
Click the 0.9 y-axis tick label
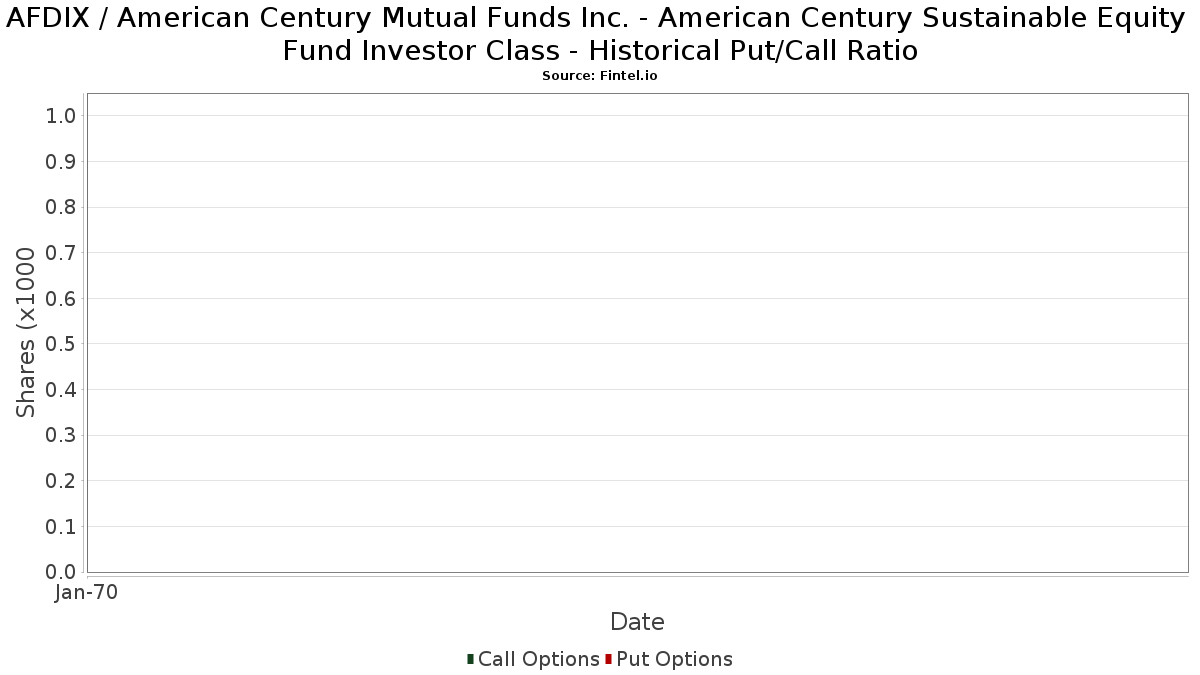click(x=61, y=162)
